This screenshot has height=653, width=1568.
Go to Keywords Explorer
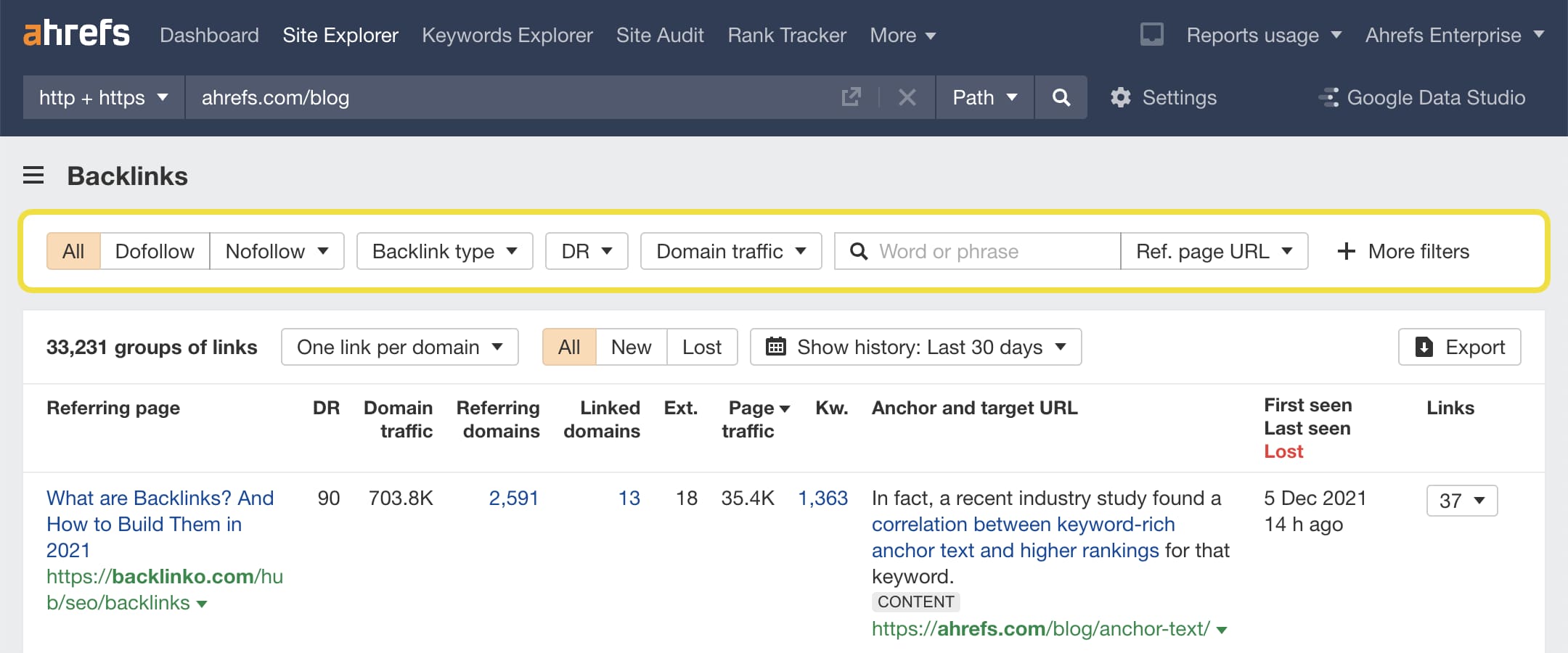pos(507,35)
